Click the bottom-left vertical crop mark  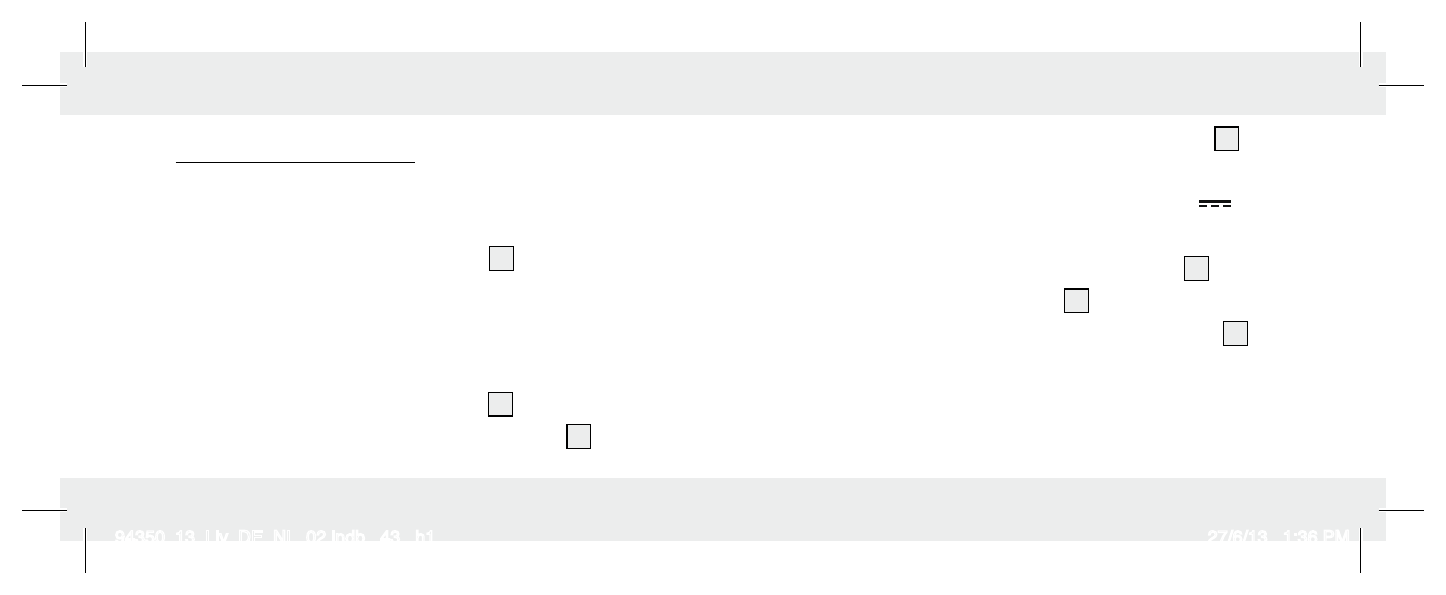86,550
